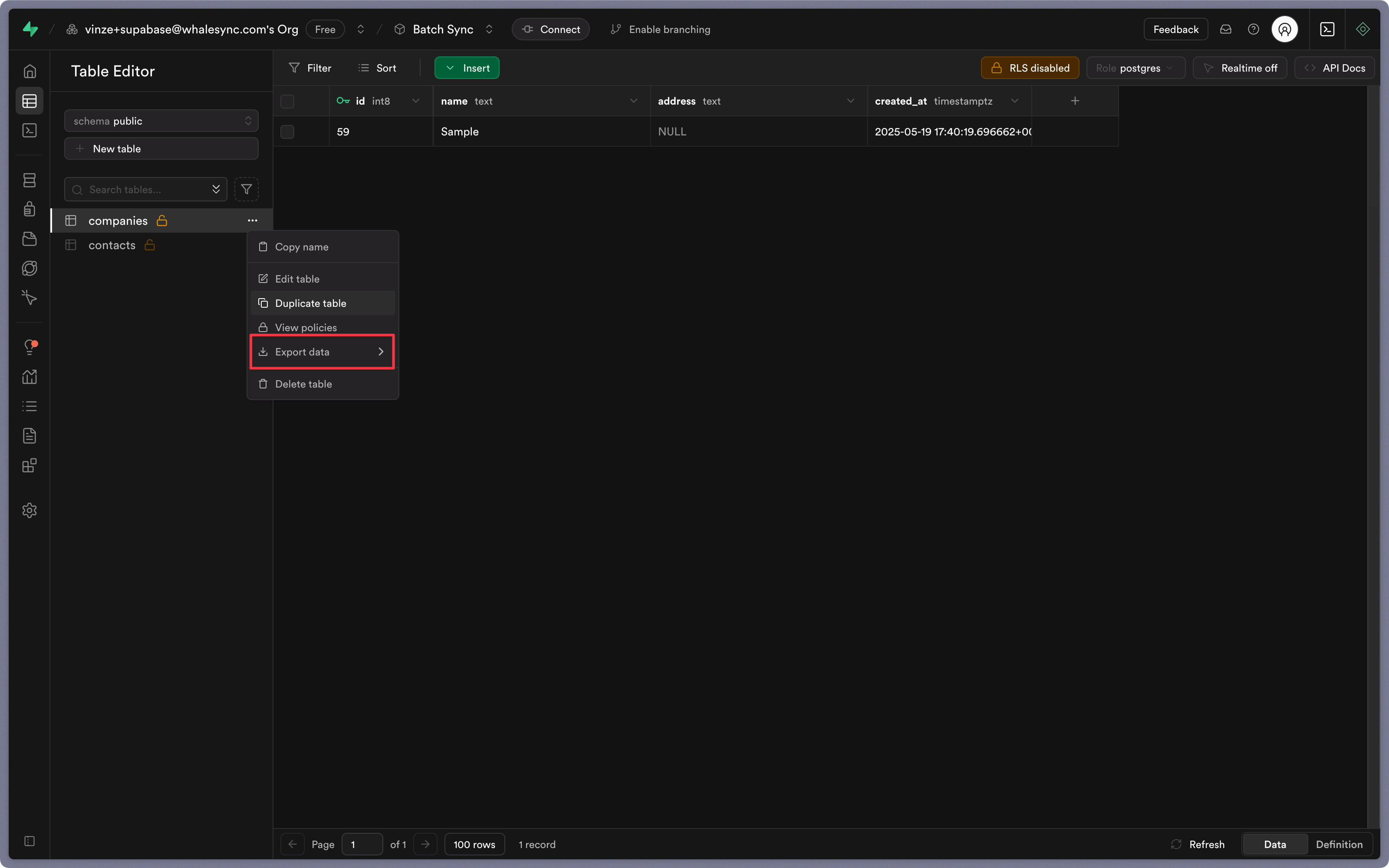Open the user avatar menu
This screenshot has width=1389, height=868.
1284,29
